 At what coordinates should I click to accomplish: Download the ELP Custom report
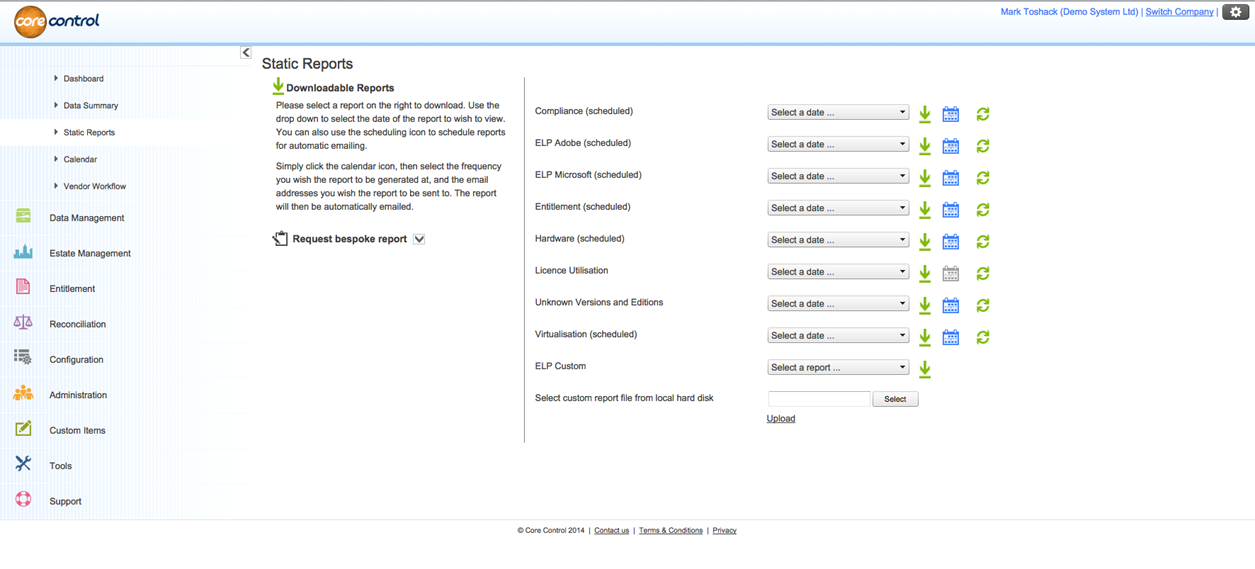[x=925, y=369]
